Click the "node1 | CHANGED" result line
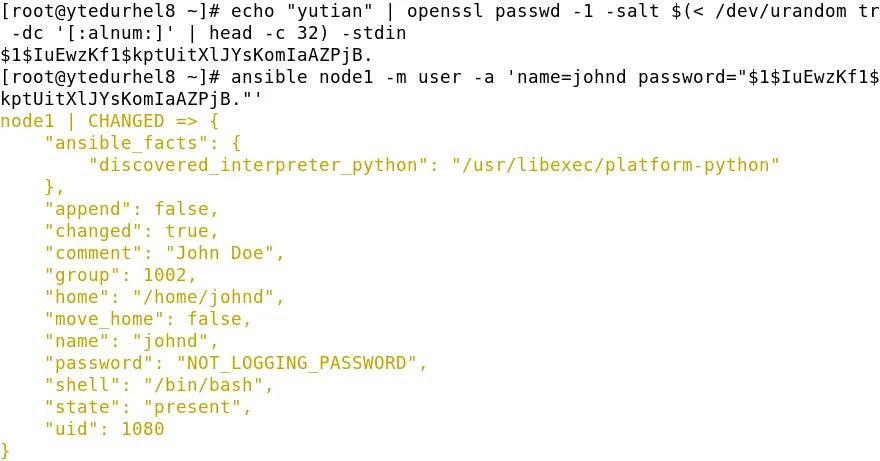Viewport: 880px width, 461px height. [109, 121]
